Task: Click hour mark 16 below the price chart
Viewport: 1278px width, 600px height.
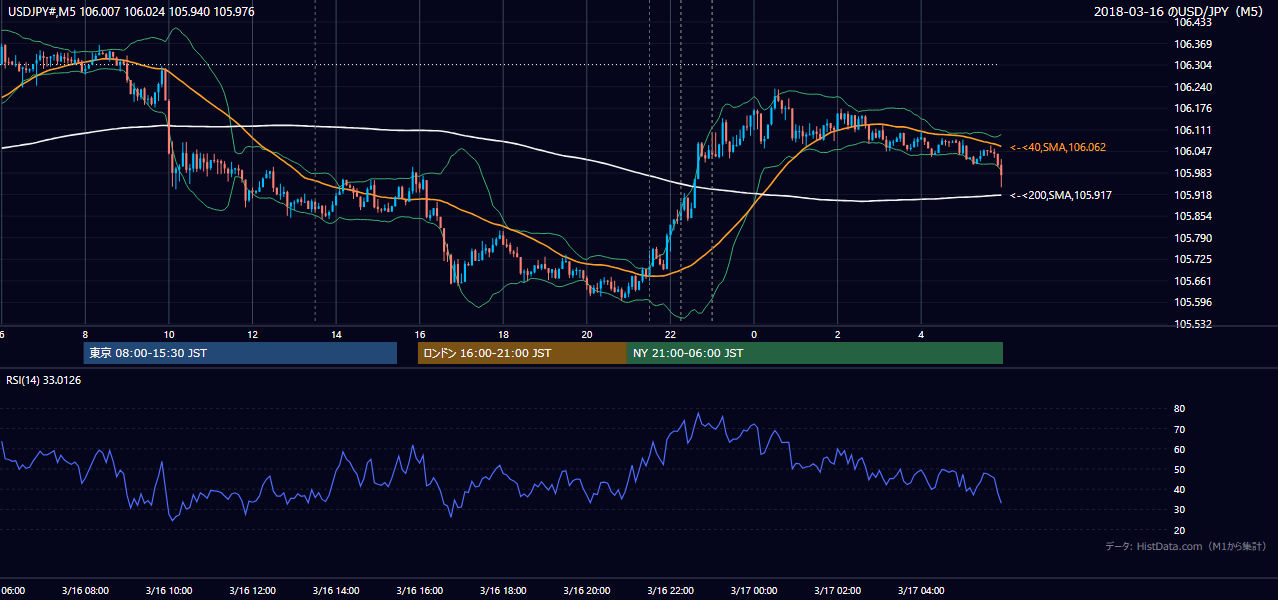Action: [419, 335]
